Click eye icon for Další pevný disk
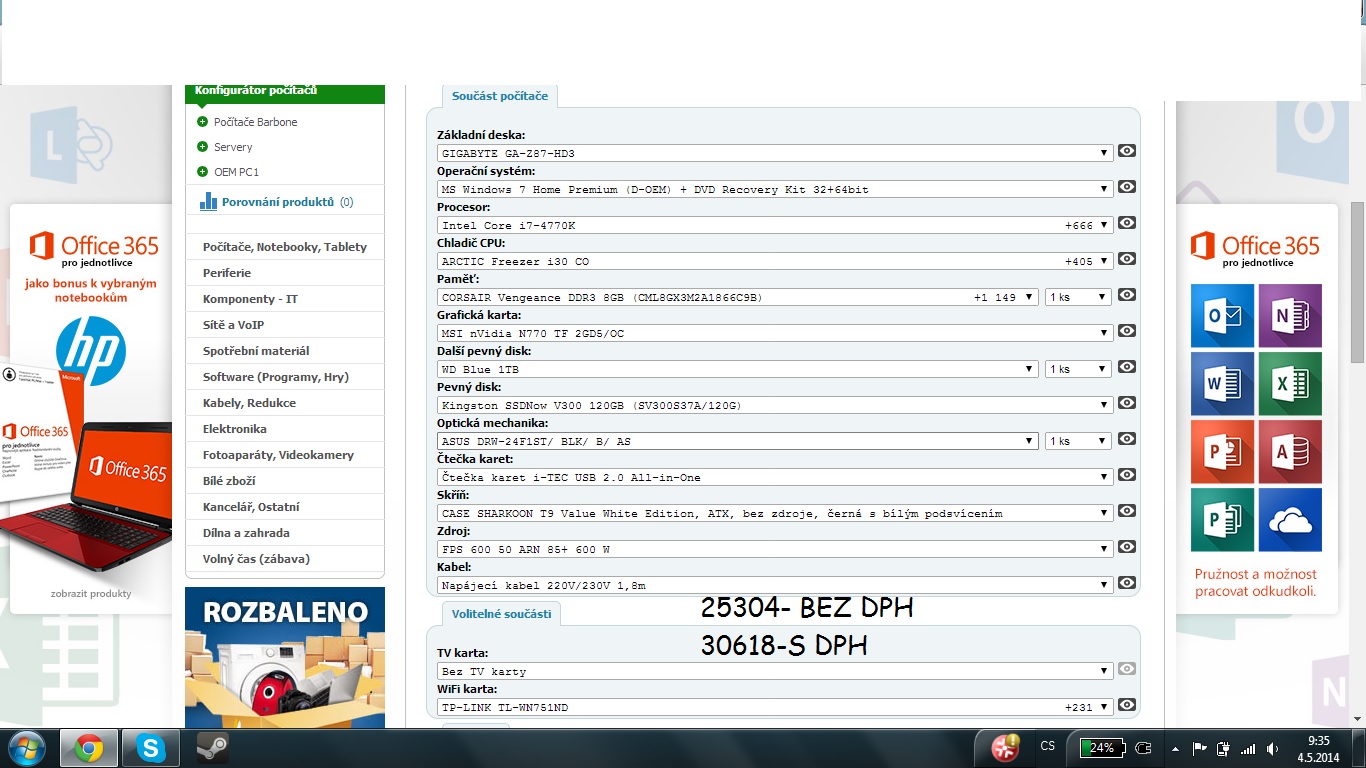 point(1127,367)
